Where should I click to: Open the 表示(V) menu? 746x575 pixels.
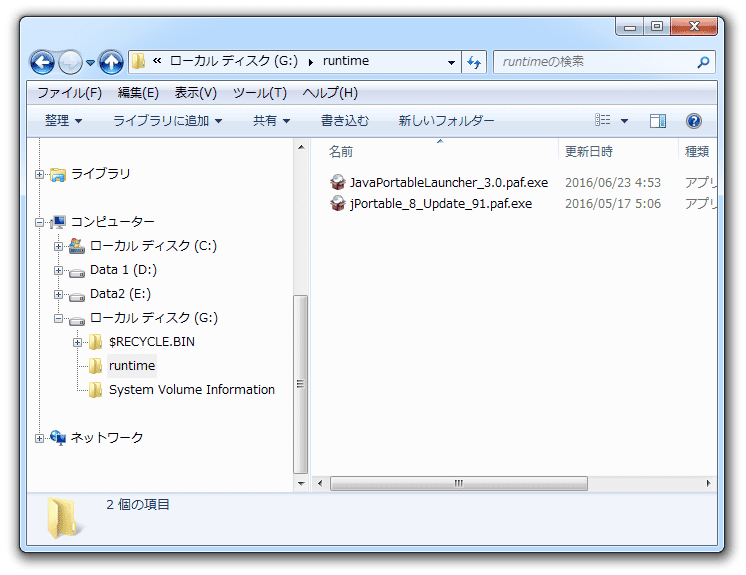point(196,93)
